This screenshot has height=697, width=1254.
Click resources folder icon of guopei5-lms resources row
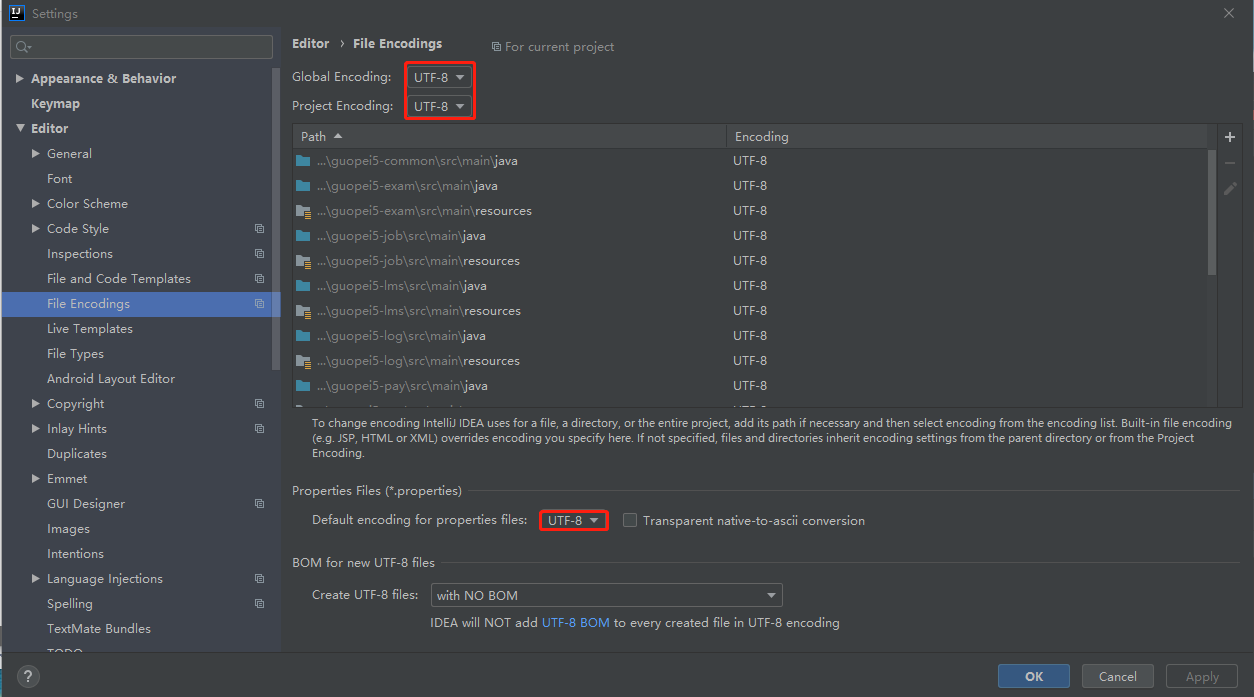click(x=303, y=311)
